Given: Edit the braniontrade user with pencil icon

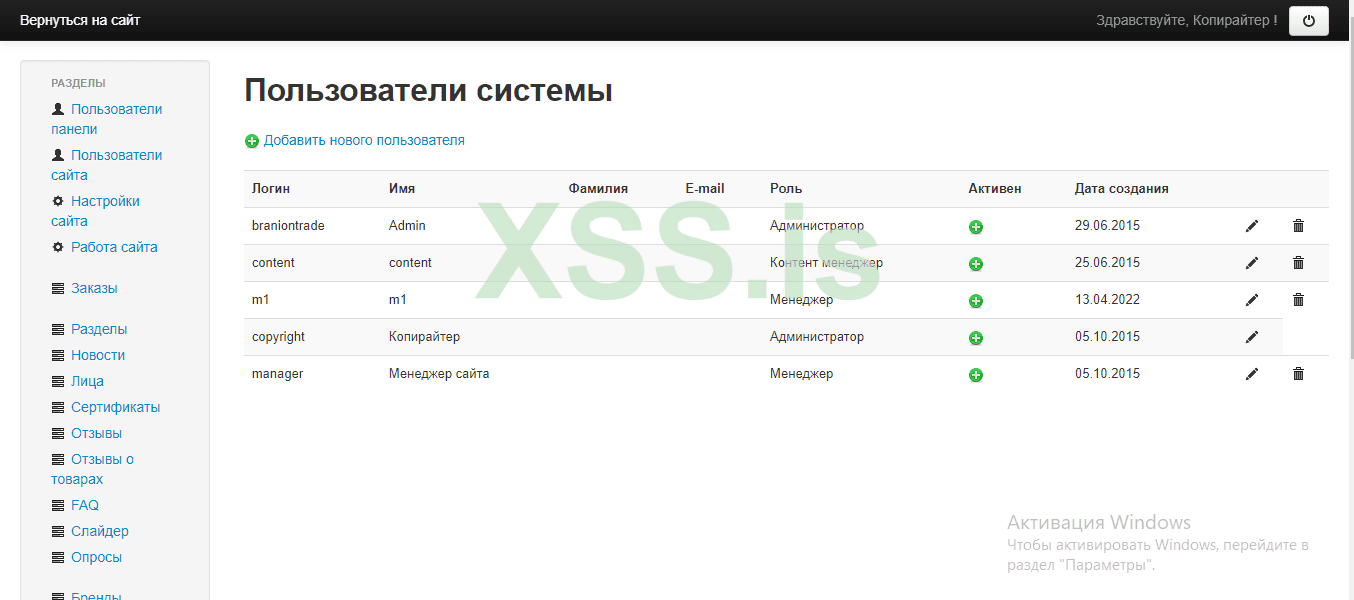Looking at the screenshot, I should 1252,226.
